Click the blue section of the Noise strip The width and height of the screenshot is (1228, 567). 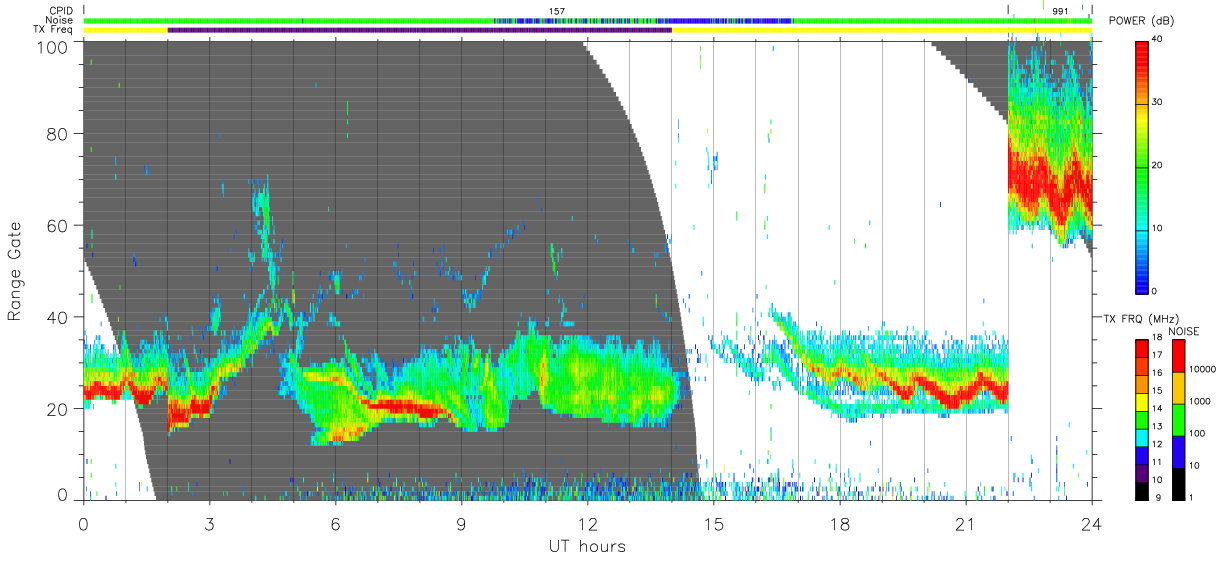tap(728, 20)
